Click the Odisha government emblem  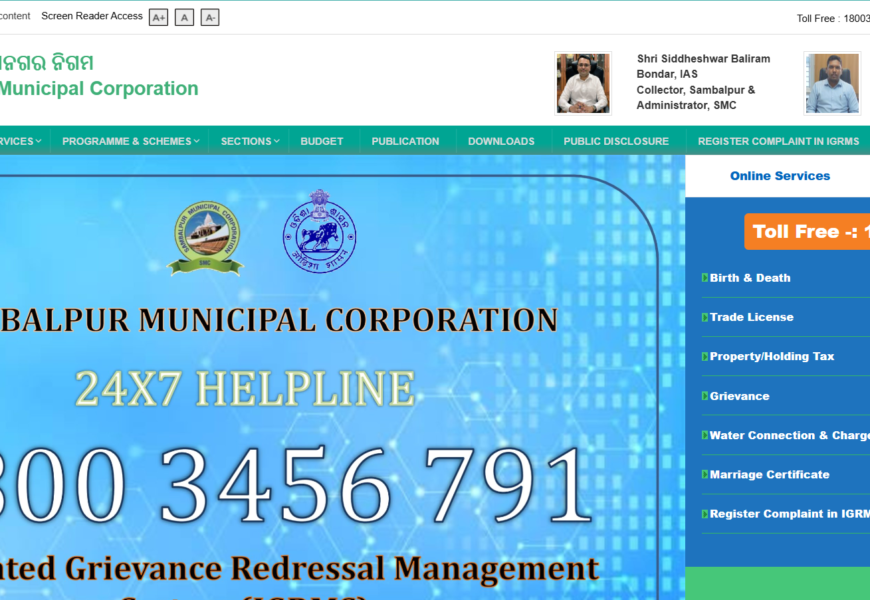point(320,231)
